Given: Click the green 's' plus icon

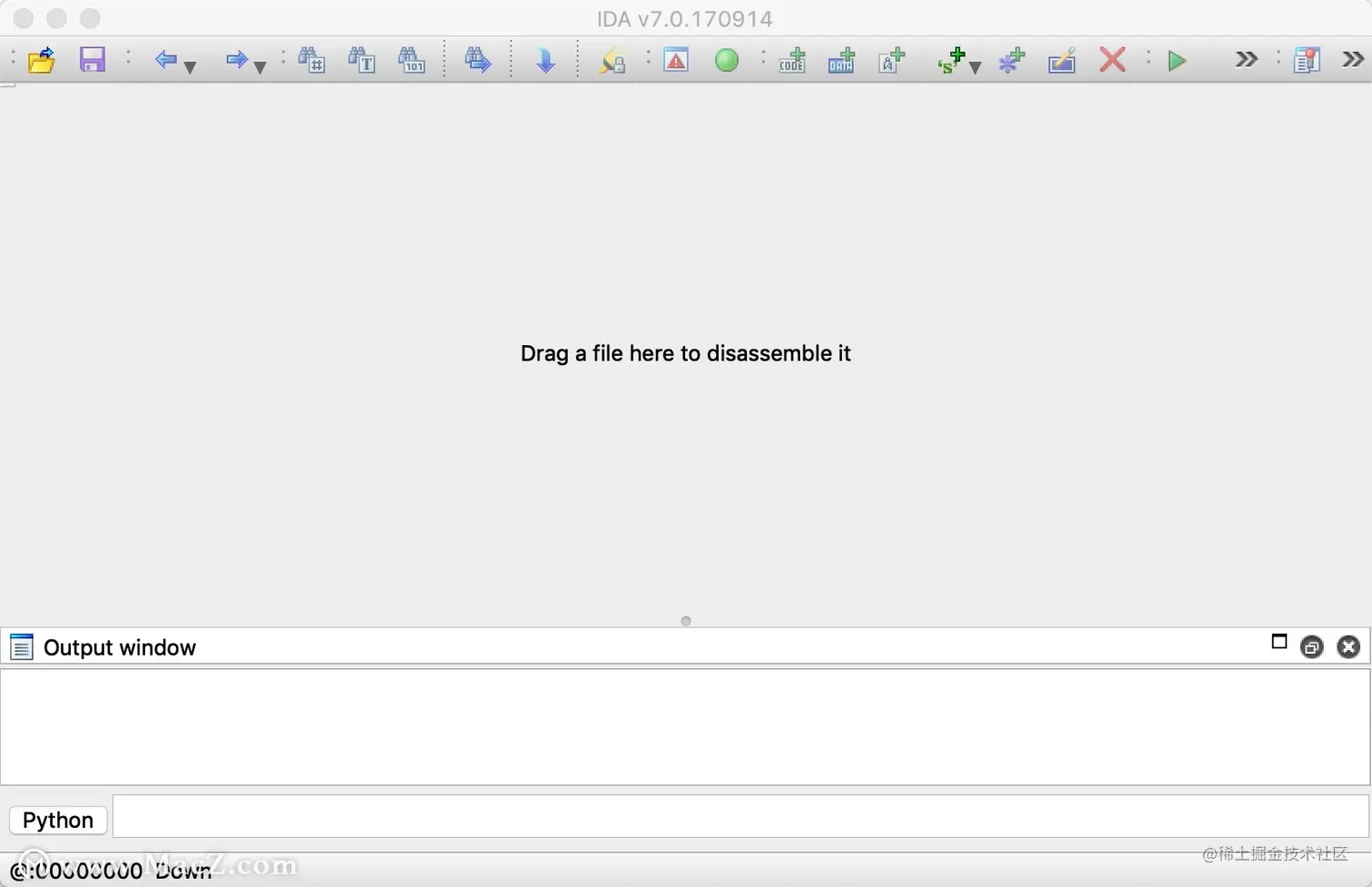Looking at the screenshot, I should click(x=952, y=61).
